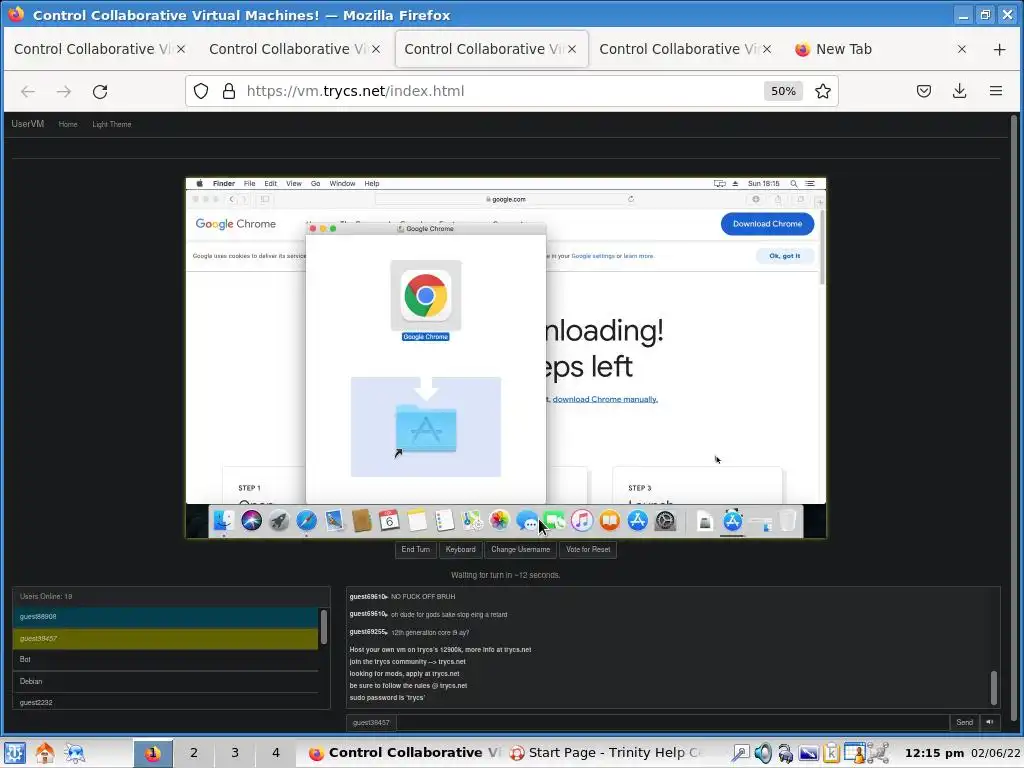Viewport: 1024px width, 768px height.
Task: Click the padlock site information icon
Action: [229, 91]
